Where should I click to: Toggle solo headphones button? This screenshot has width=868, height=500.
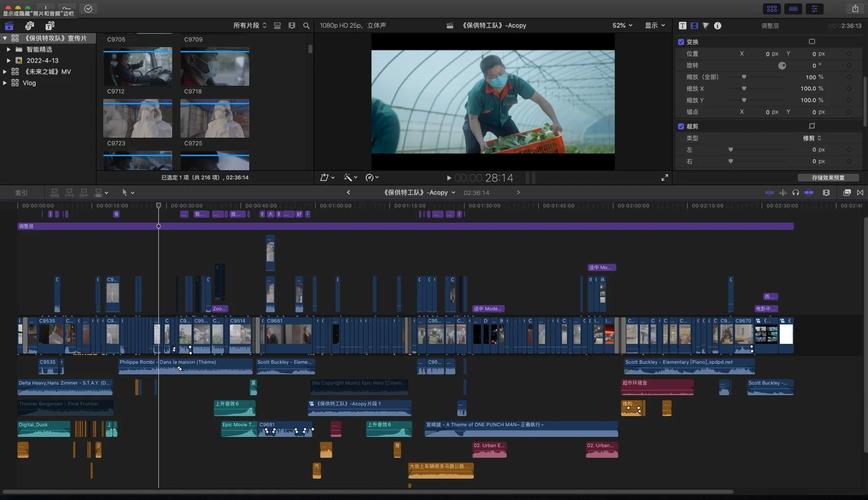pyautogui.click(x=795, y=193)
